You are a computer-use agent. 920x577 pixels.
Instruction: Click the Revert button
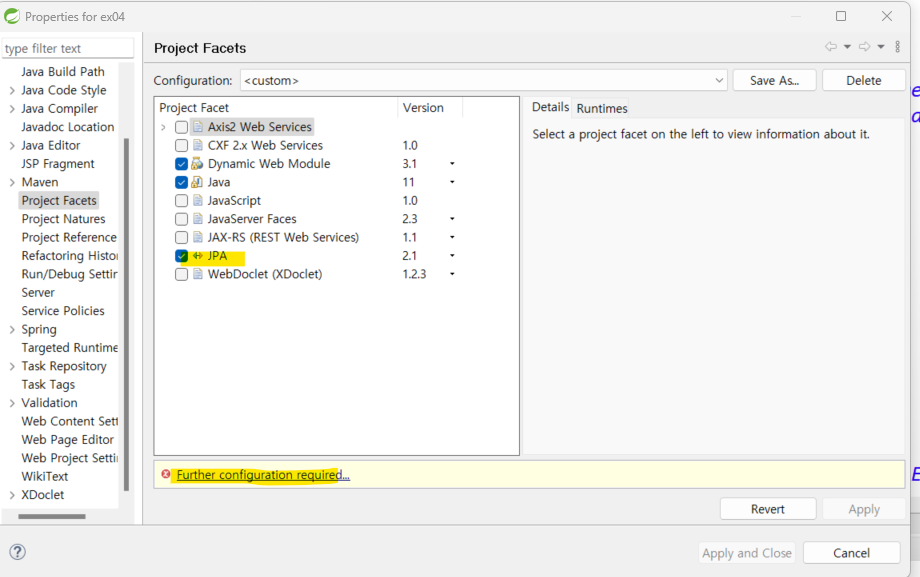[767, 509]
